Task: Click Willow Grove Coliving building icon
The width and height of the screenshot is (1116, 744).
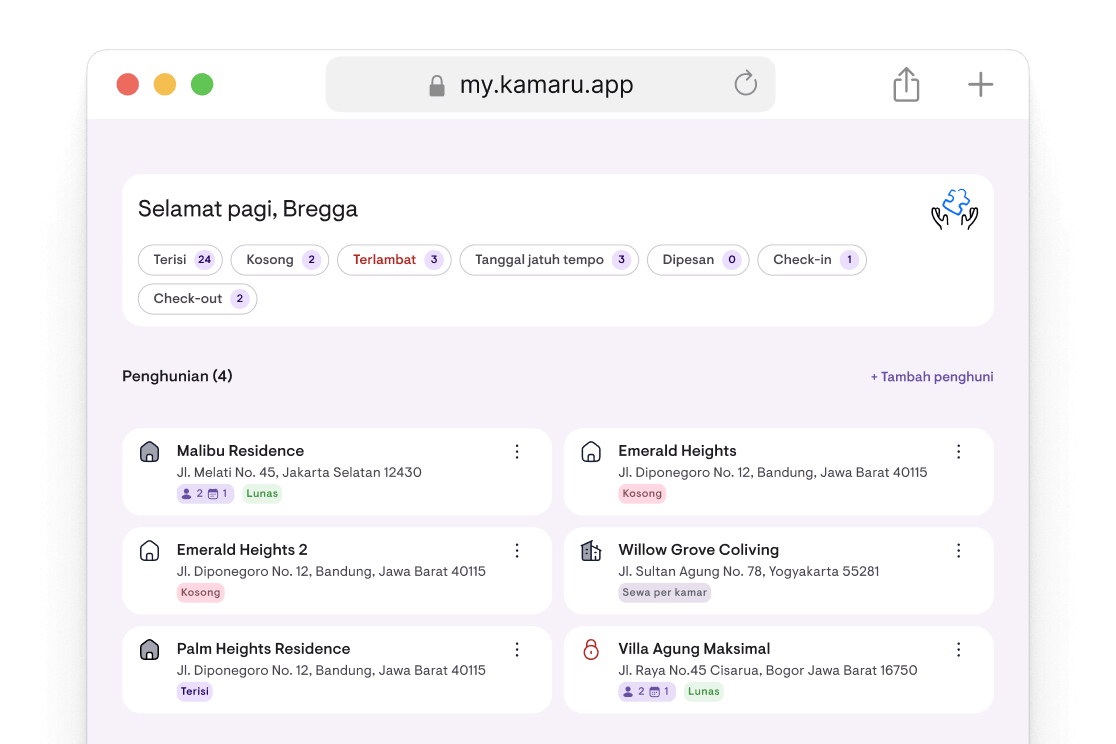Action: coord(591,550)
